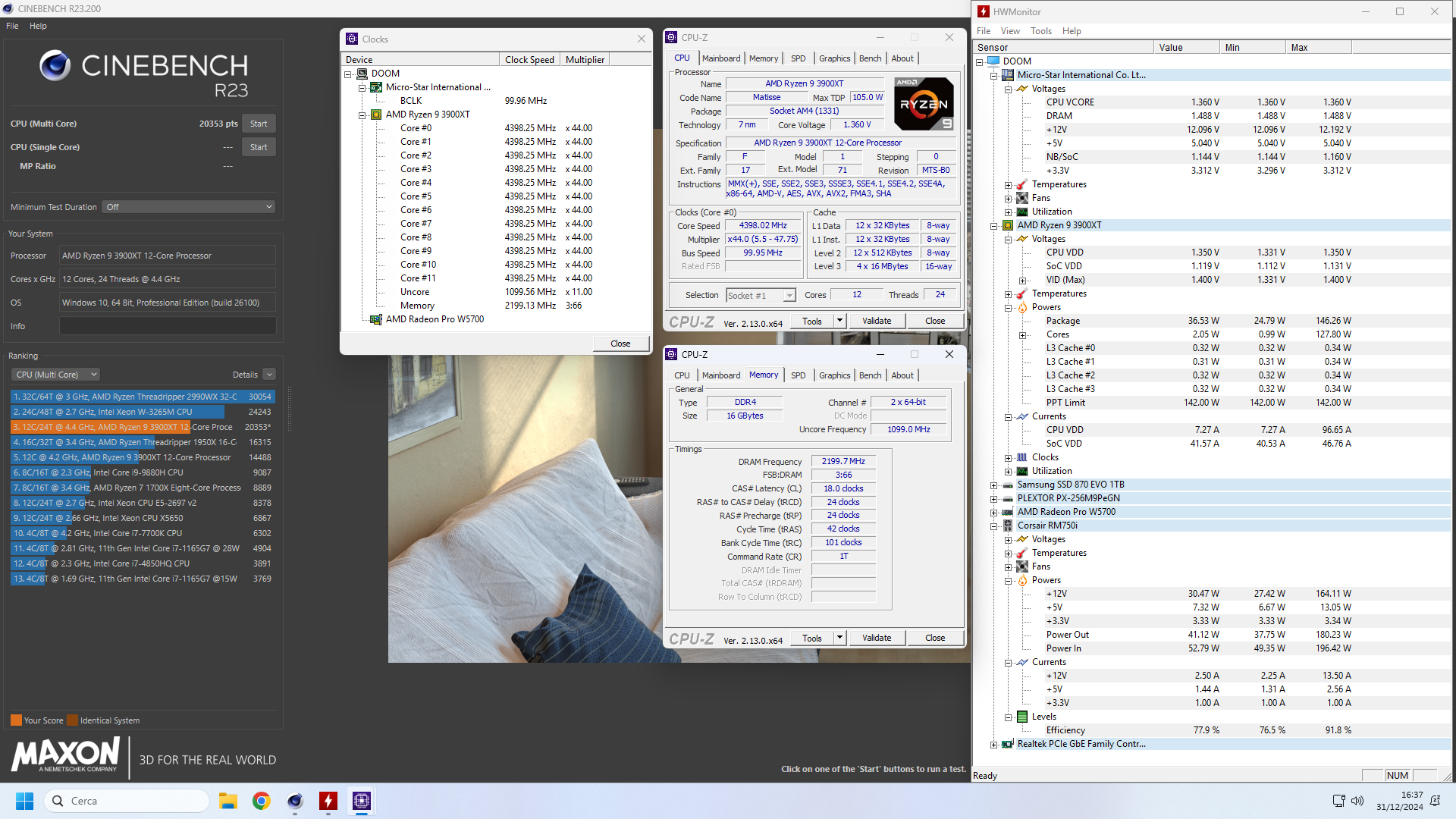Open the Minimum Test Duration dropdown
This screenshot has width=1456, height=819.
[189, 207]
